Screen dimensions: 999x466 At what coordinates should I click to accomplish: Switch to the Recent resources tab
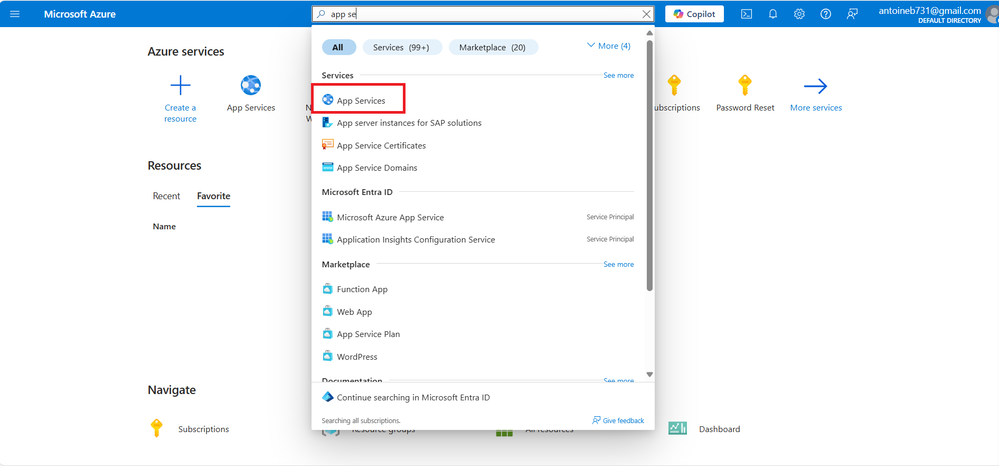pos(166,196)
